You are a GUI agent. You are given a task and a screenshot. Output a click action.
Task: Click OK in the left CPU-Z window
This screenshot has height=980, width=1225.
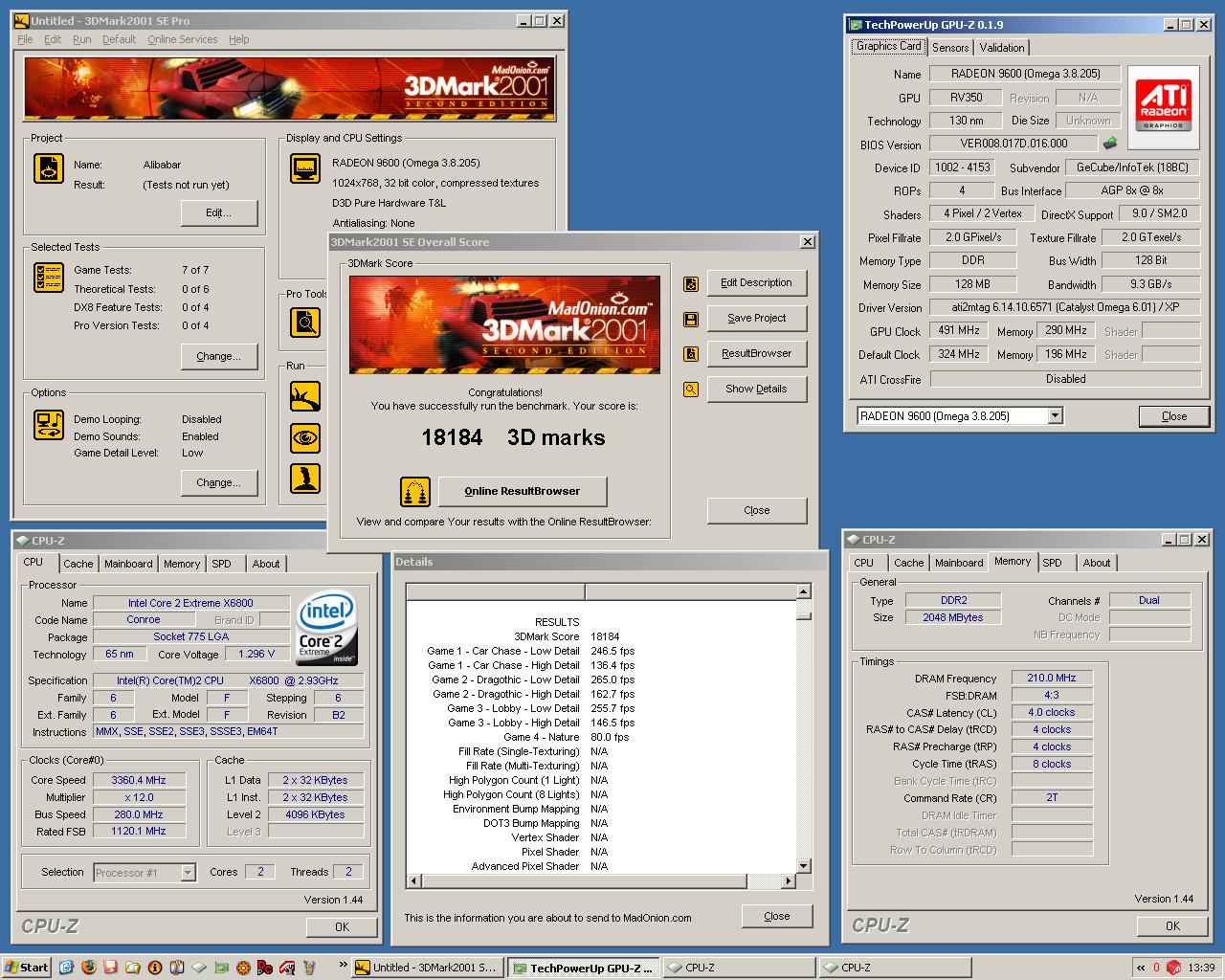[342, 926]
